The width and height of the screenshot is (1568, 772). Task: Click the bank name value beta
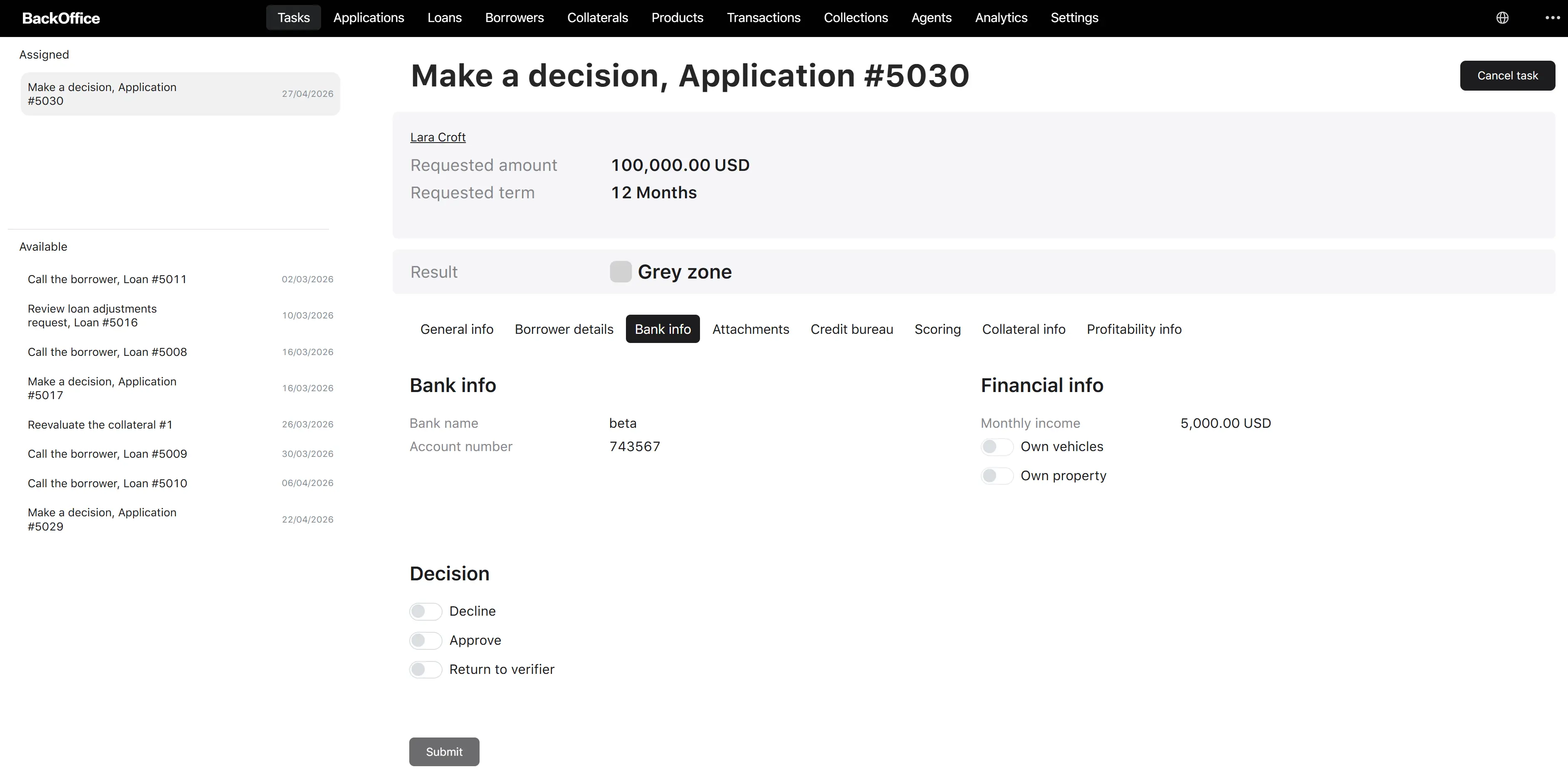coord(623,423)
